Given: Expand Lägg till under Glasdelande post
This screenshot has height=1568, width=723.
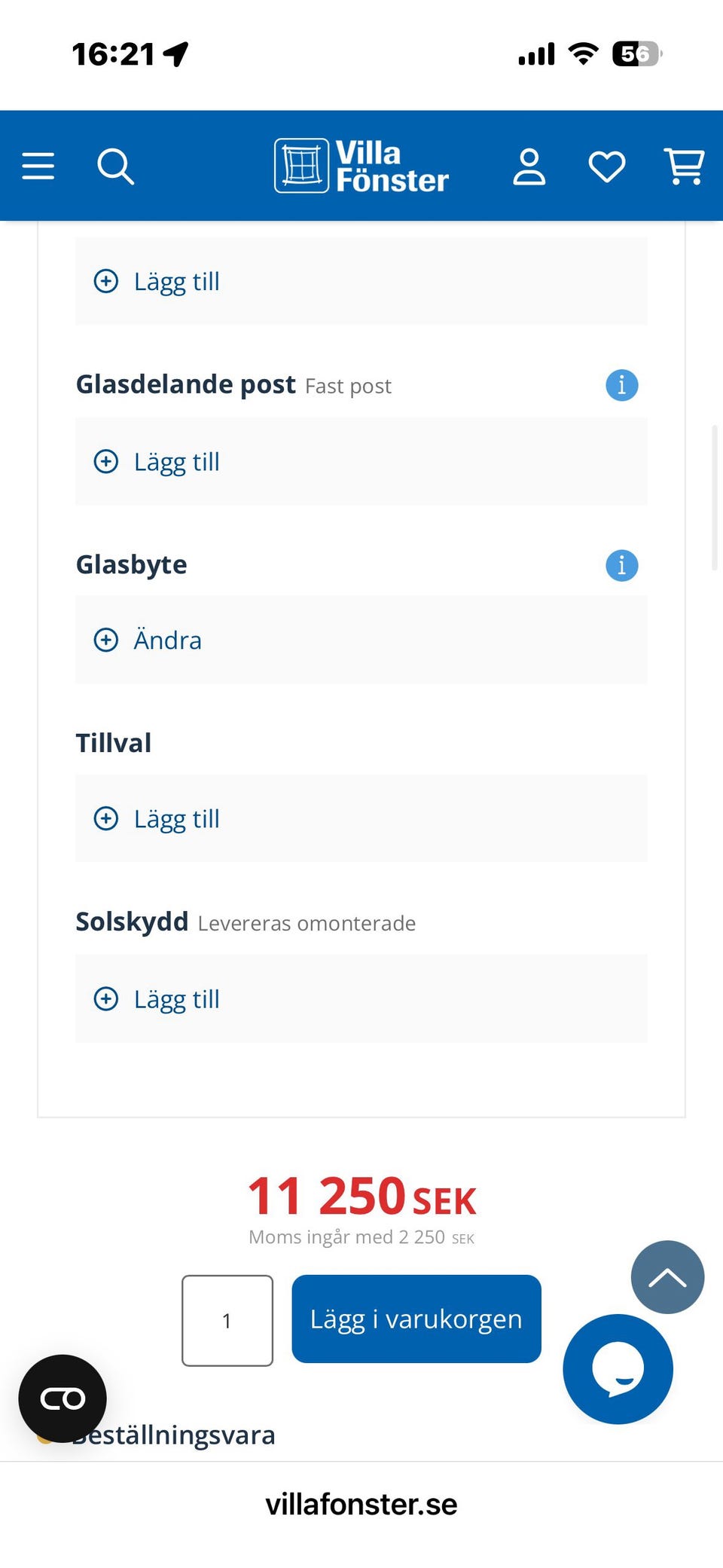Looking at the screenshot, I should tap(361, 462).
